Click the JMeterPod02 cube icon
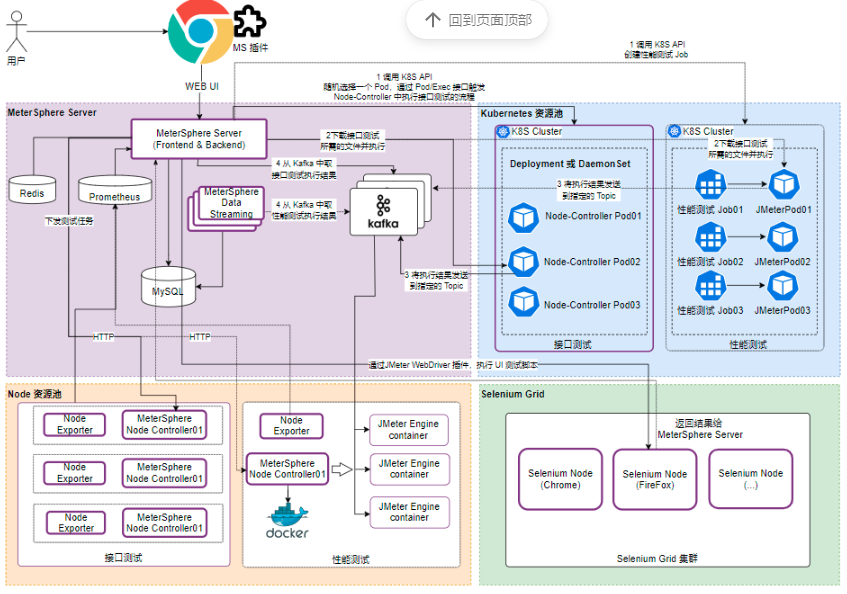Screen dimensions: 847x594 (783, 237)
